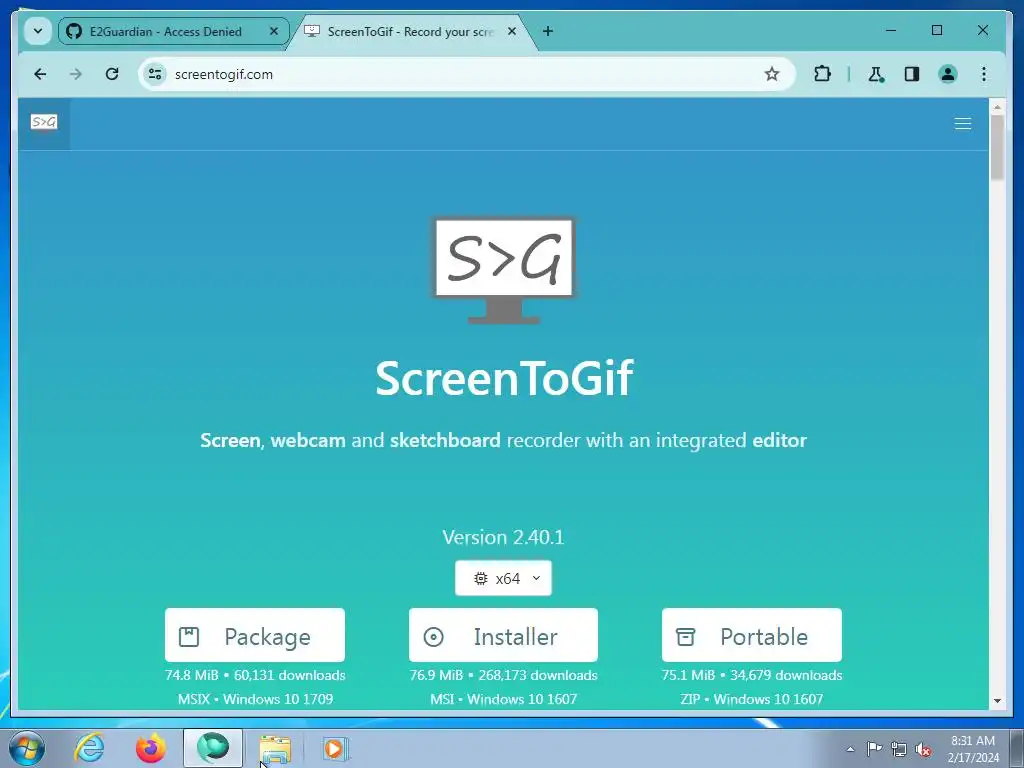1024x768 pixels.
Task: Open Windows Explorer from taskbar
Action: [275, 749]
